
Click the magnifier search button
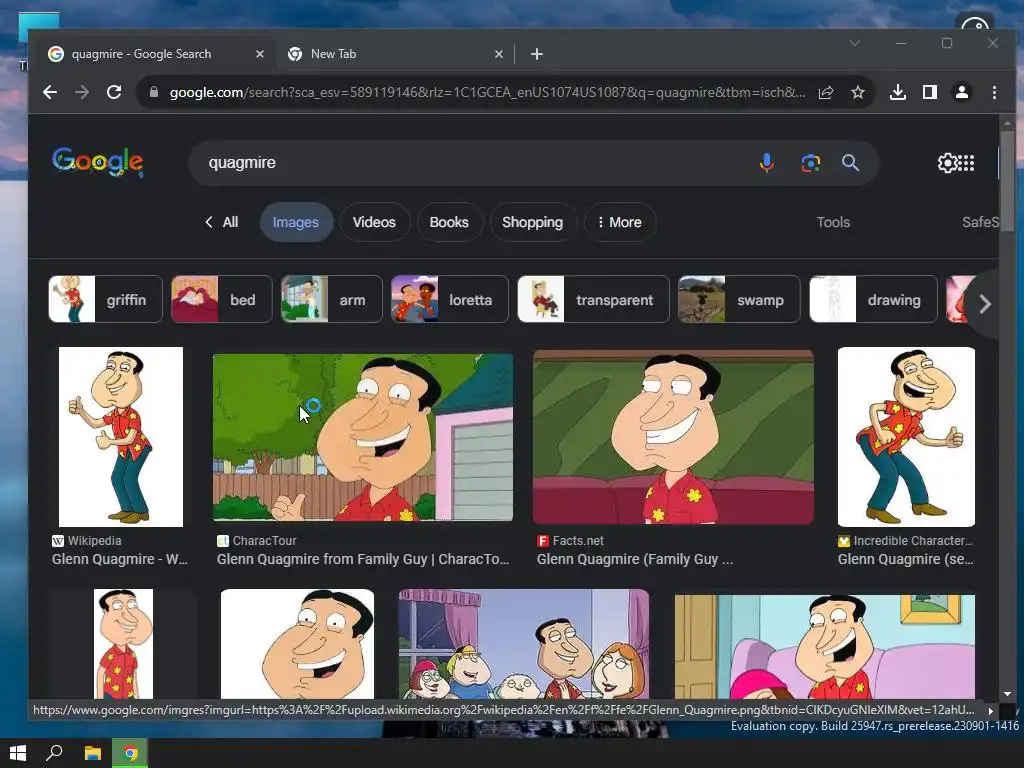coord(850,163)
